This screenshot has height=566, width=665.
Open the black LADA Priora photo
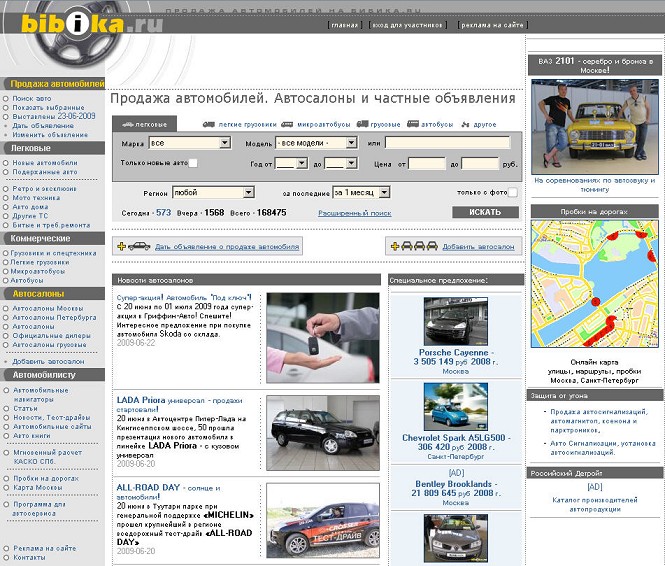click(323, 433)
